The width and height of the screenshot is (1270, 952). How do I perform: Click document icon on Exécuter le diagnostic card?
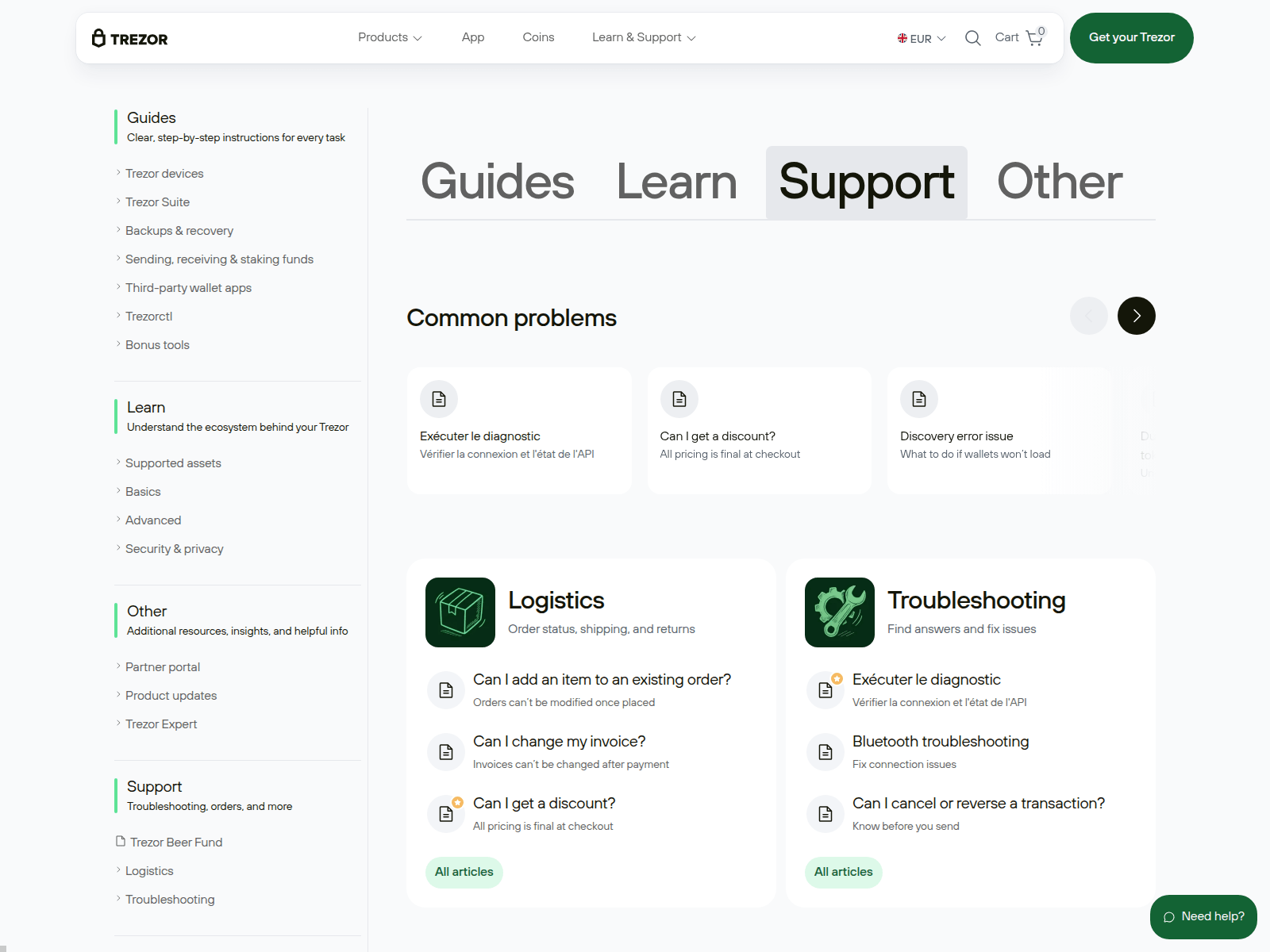pos(439,399)
